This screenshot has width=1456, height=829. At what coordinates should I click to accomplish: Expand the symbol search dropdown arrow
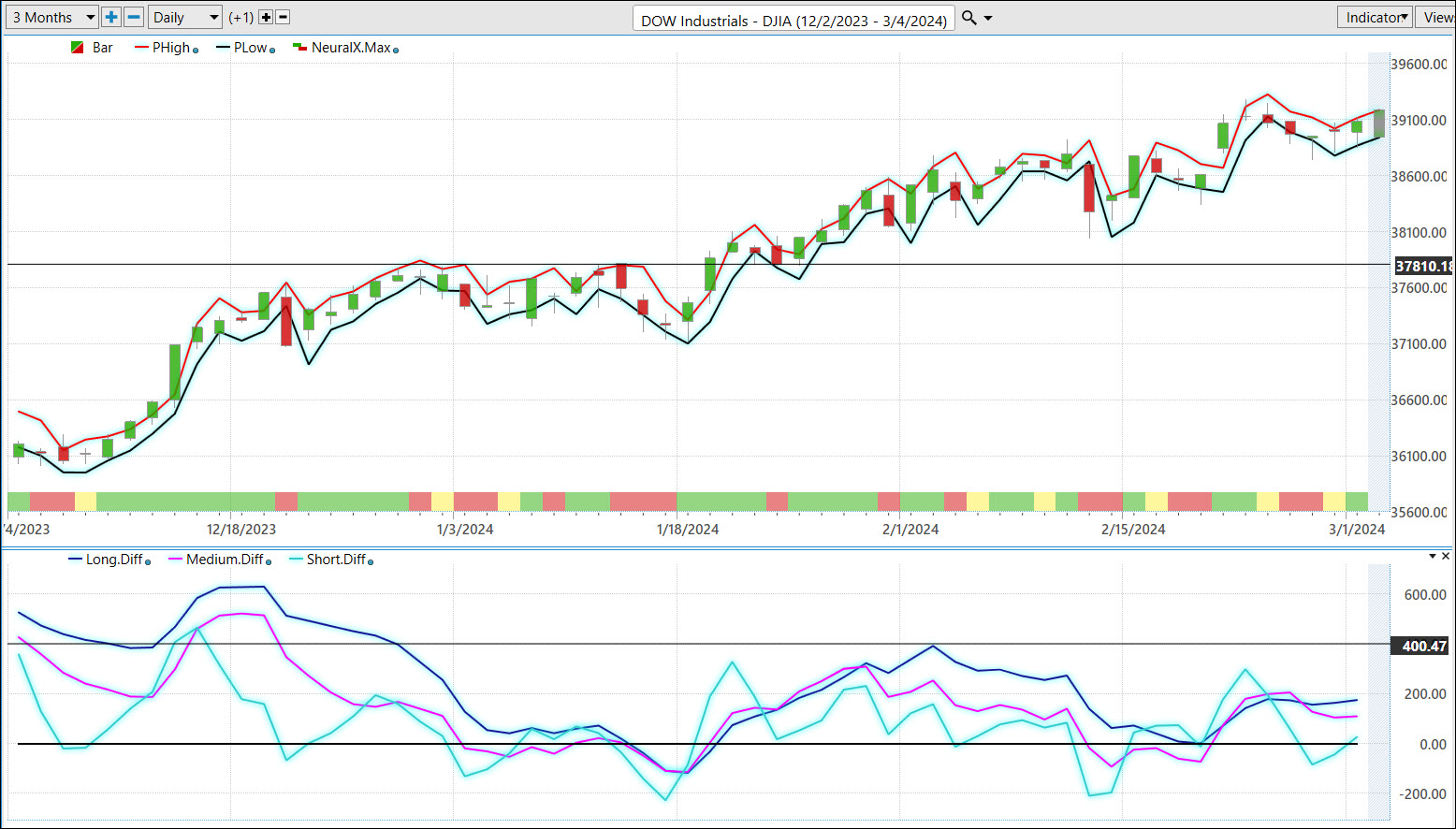(988, 18)
